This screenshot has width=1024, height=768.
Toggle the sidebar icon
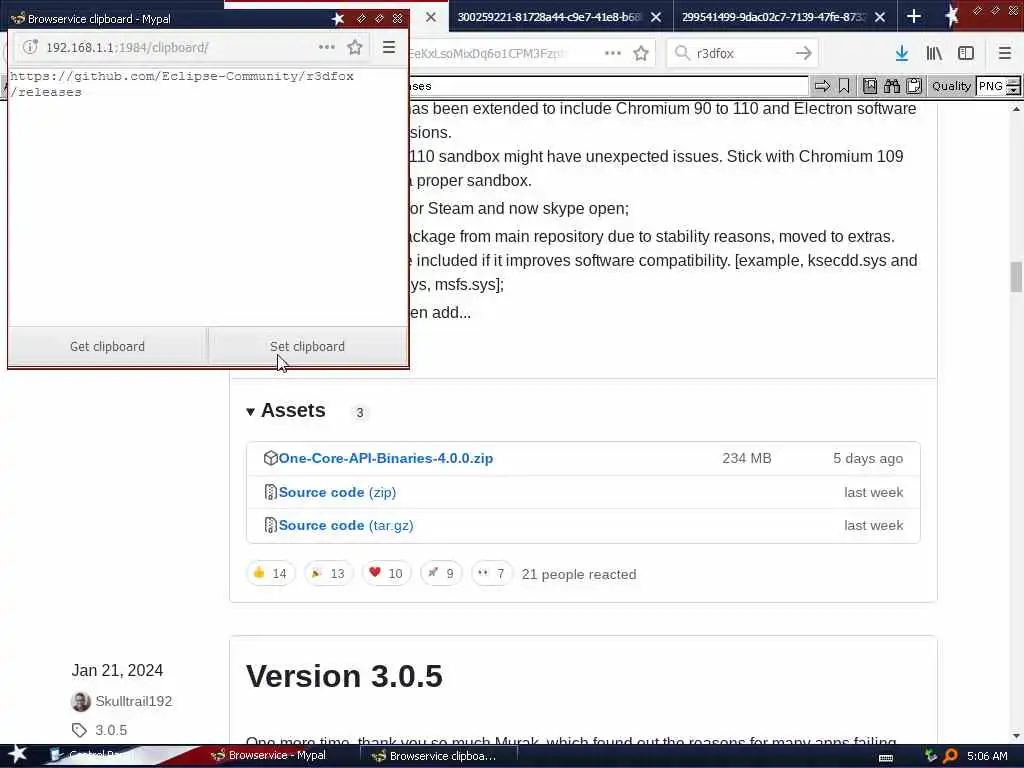click(966, 53)
